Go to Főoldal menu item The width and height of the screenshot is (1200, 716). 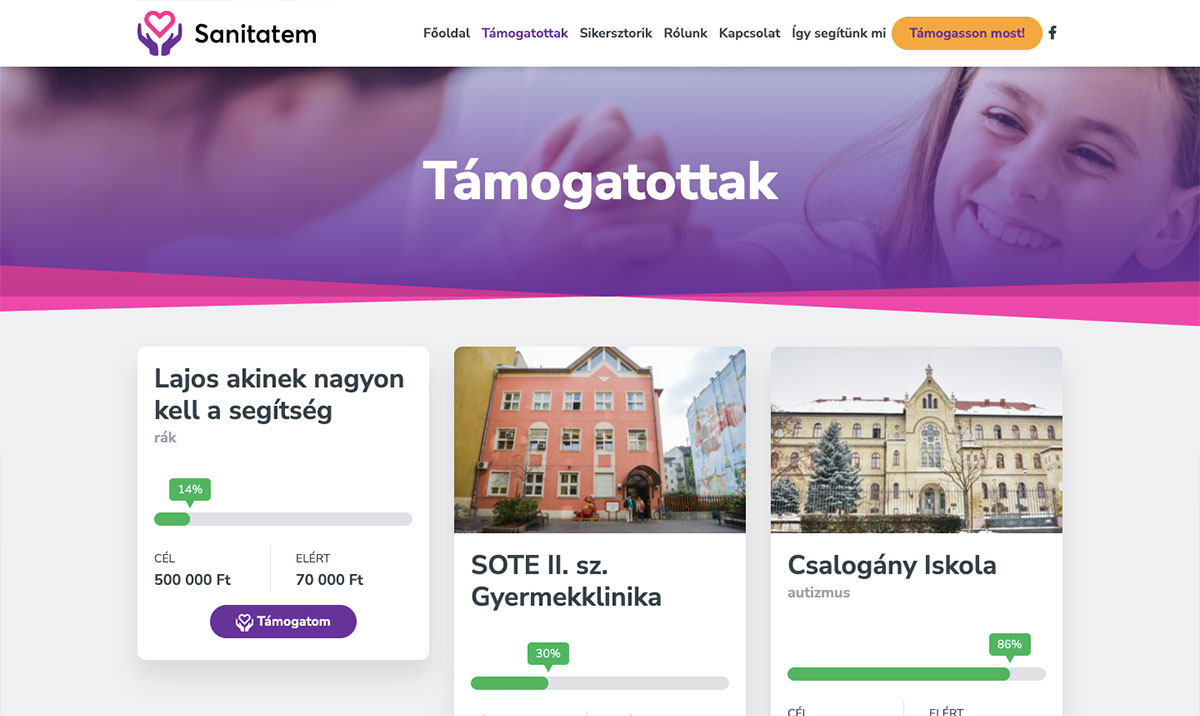pyautogui.click(x=446, y=33)
